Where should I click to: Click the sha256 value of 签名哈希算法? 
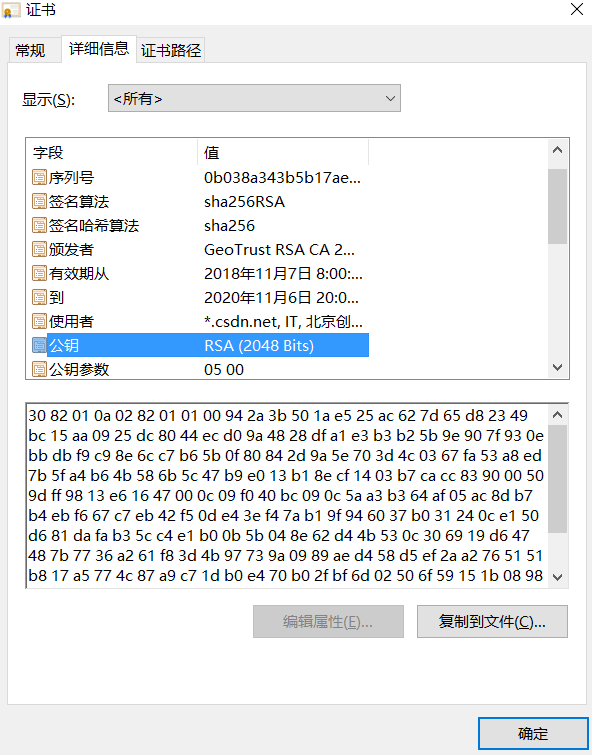click(x=229, y=226)
